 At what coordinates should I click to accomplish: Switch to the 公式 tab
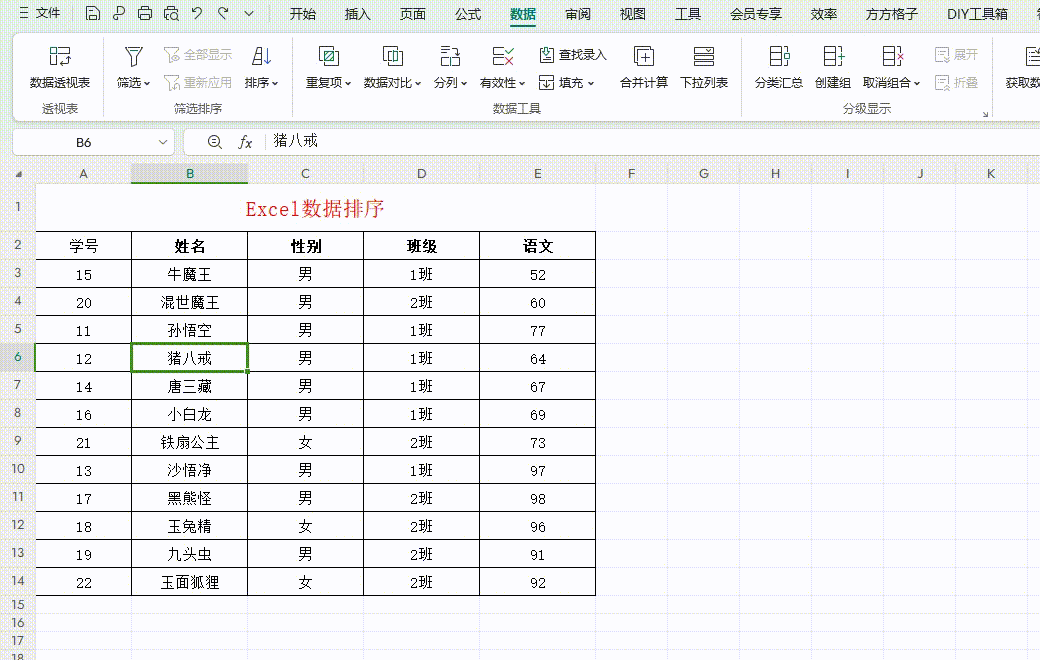[468, 14]
